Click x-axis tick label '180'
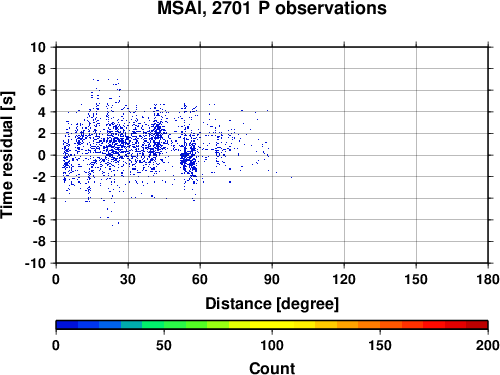 point(488,279)
